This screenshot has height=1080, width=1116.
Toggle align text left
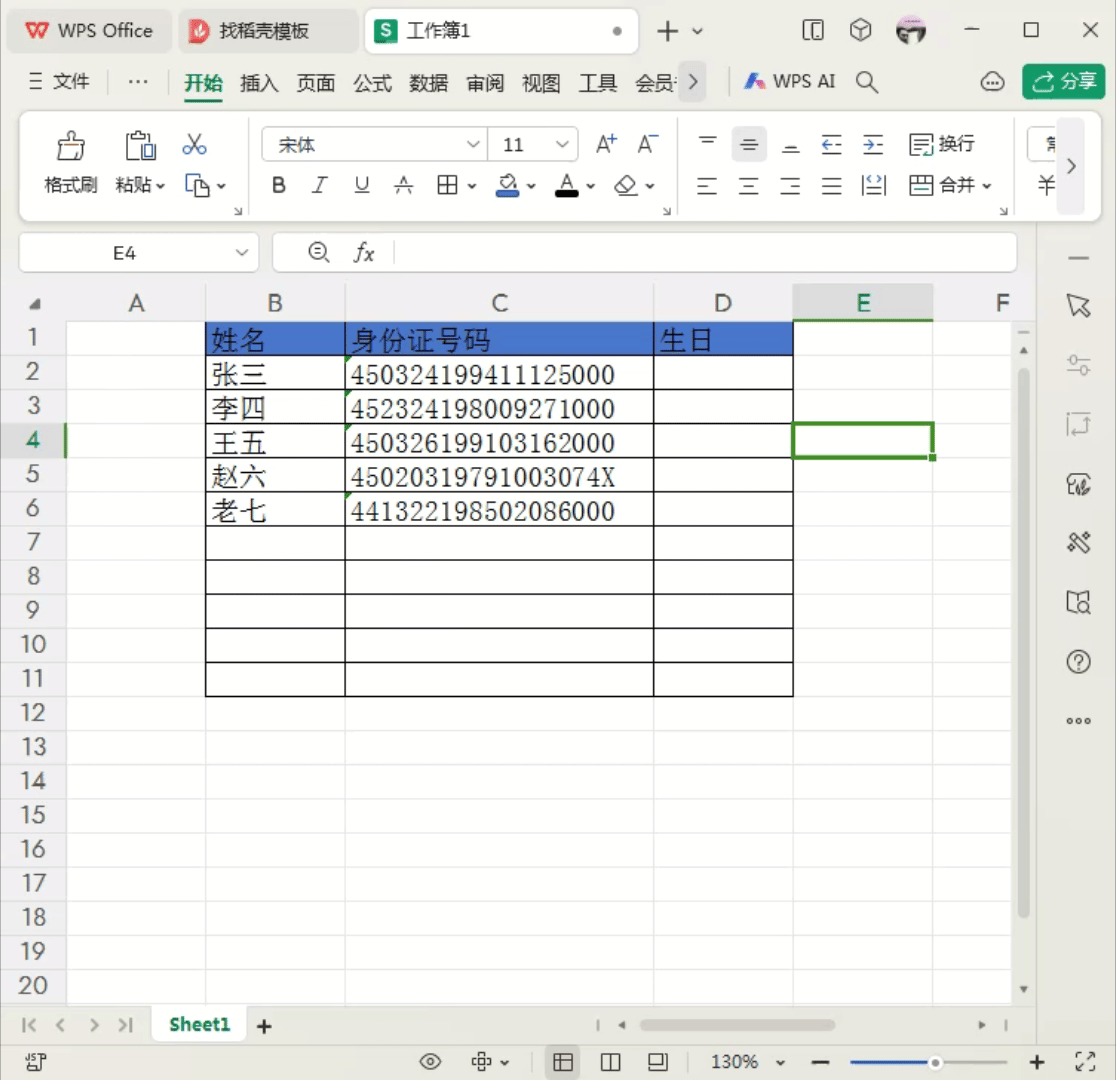pyautogui.click(x=707, y=187)
